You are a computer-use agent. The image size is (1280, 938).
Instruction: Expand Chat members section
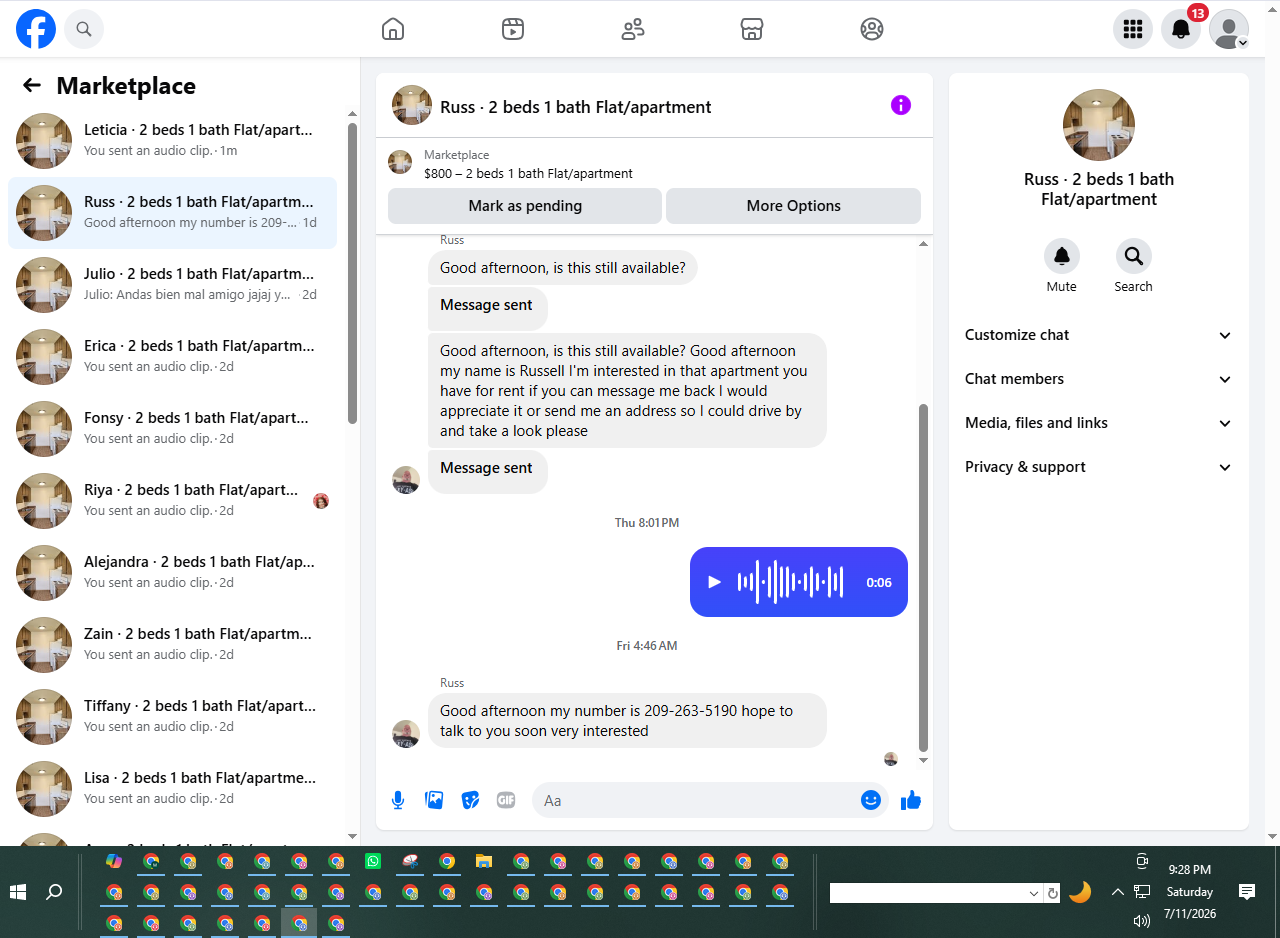click(1099, 379)
